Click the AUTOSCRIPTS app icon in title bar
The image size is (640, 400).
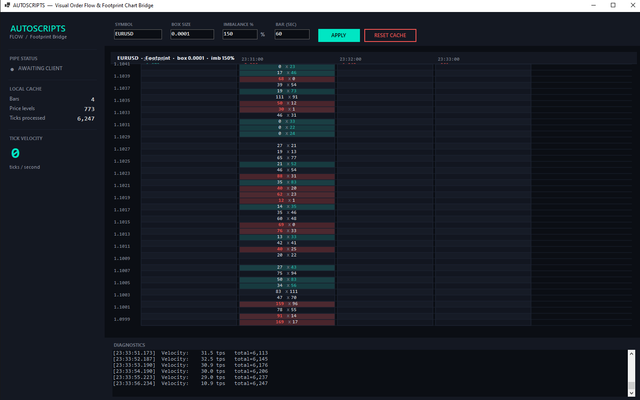7,5
